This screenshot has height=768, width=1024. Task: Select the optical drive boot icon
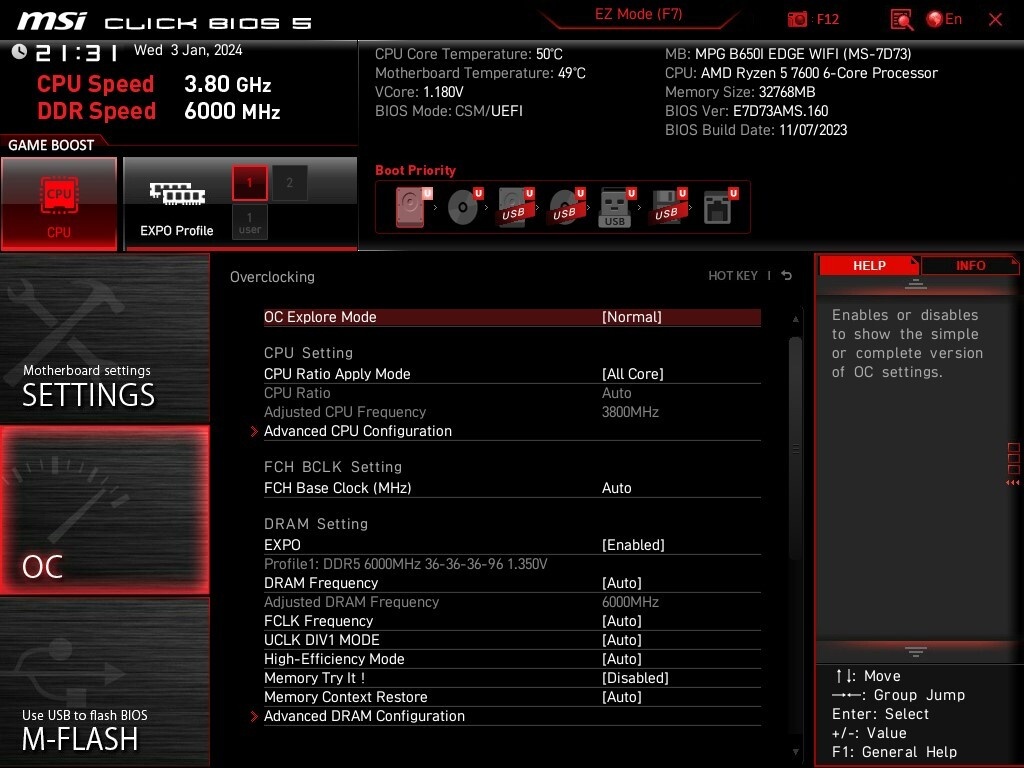point(464,207)
